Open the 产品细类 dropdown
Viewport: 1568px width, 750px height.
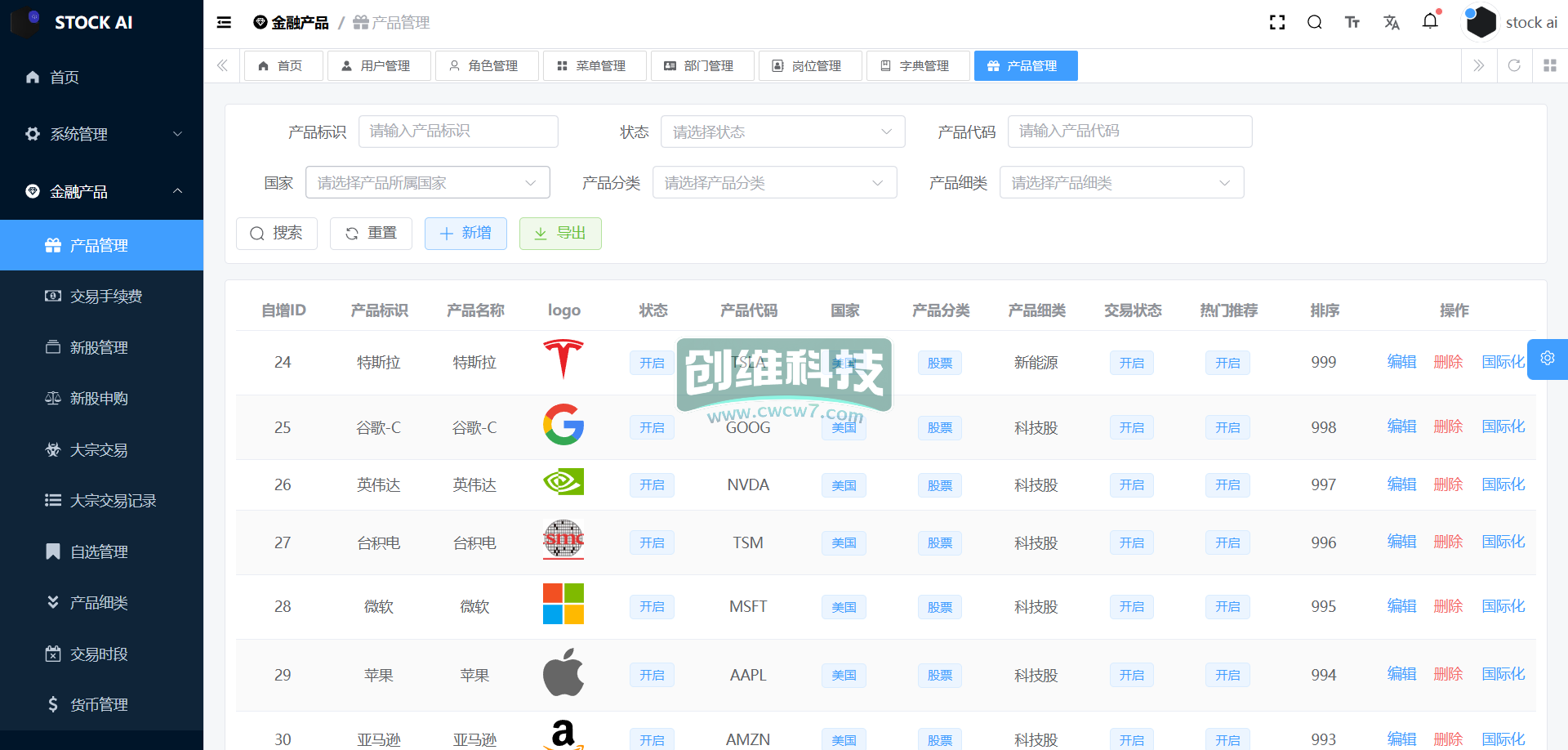tap(1120, 183)
